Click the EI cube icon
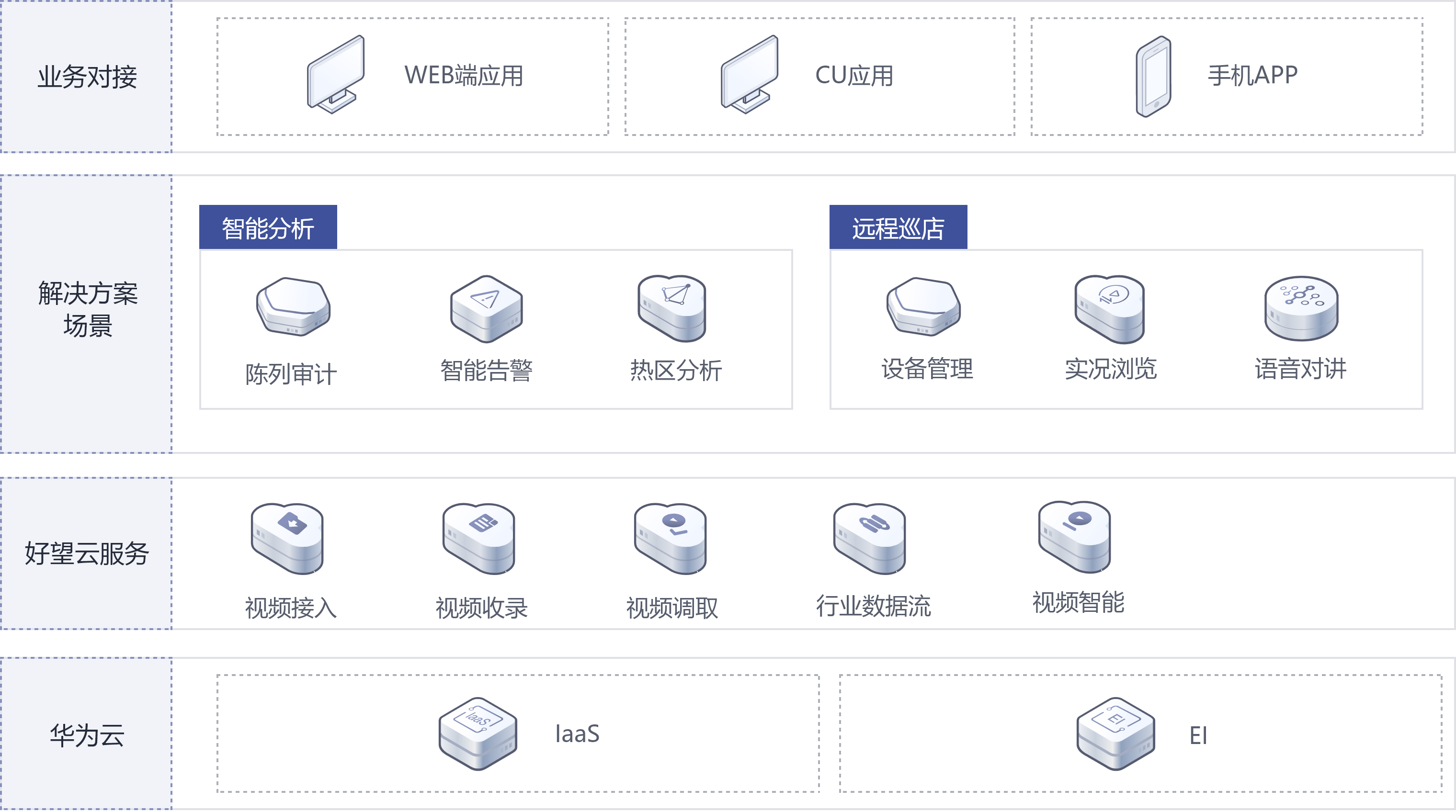This screenshot has height=812, width=1456. pyautogui.click(x=1116, y=733)
